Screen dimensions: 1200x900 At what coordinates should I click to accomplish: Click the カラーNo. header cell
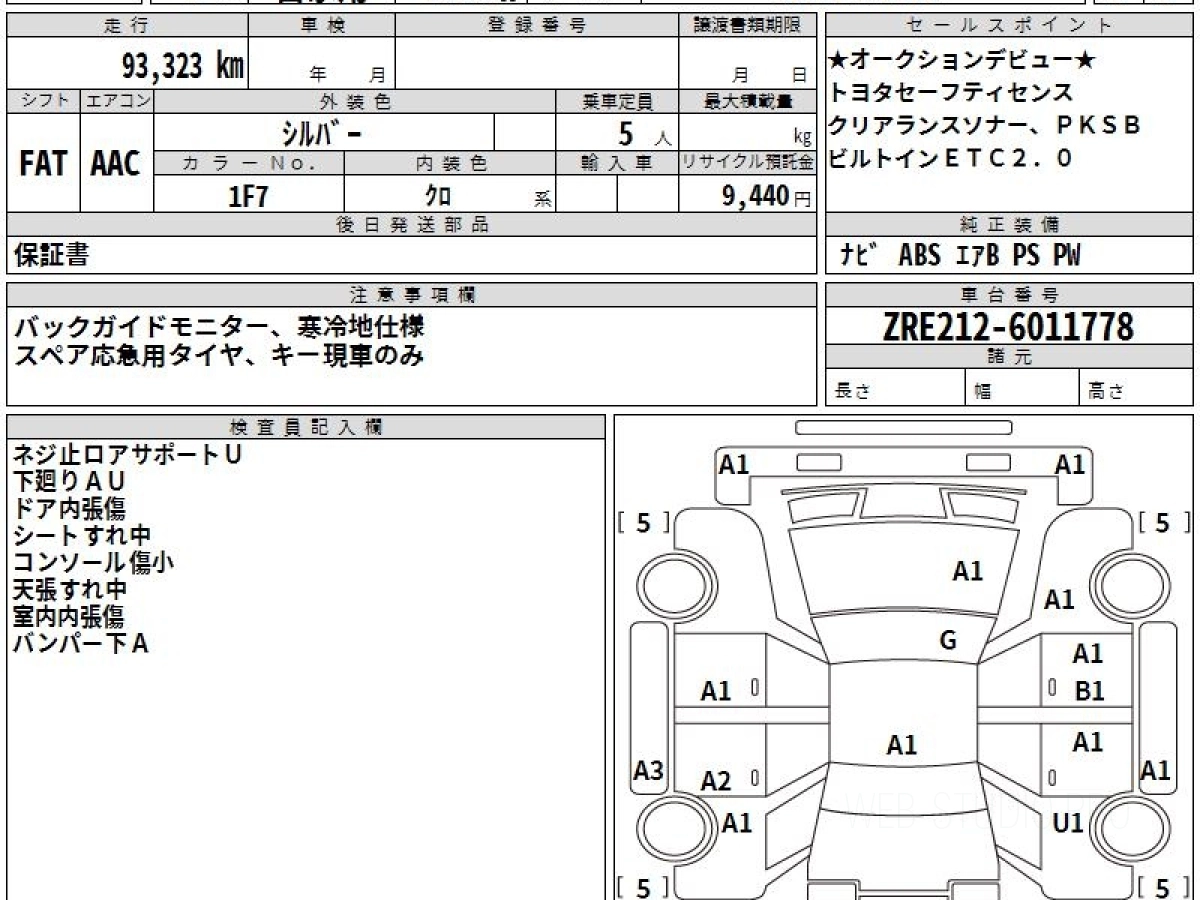[x=249, y=163]
